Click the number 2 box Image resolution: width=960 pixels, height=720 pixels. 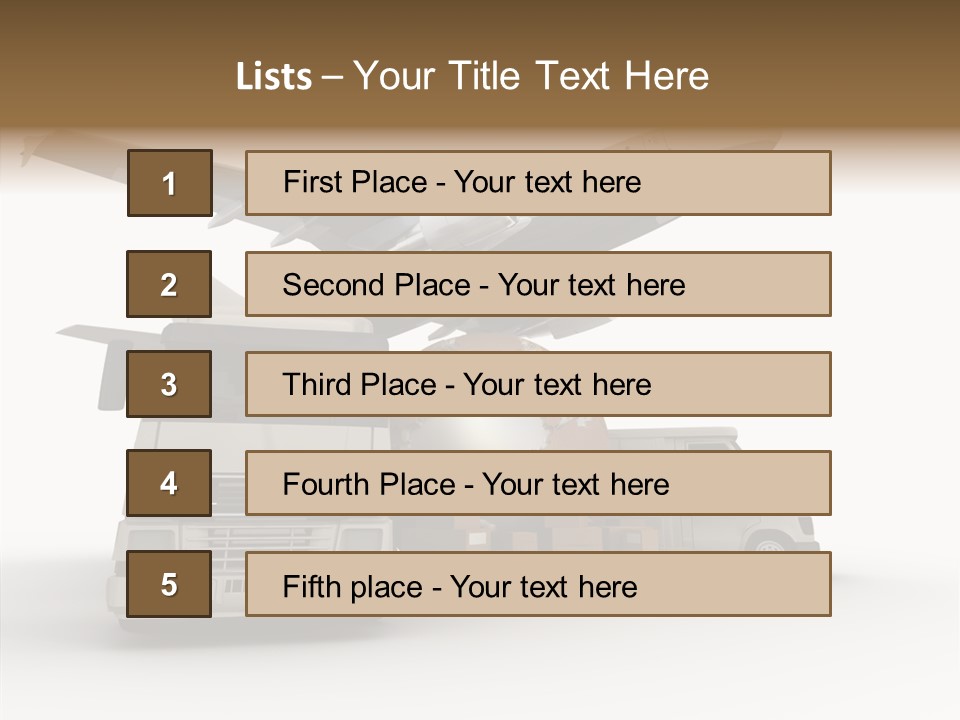(x=170, y=284)
